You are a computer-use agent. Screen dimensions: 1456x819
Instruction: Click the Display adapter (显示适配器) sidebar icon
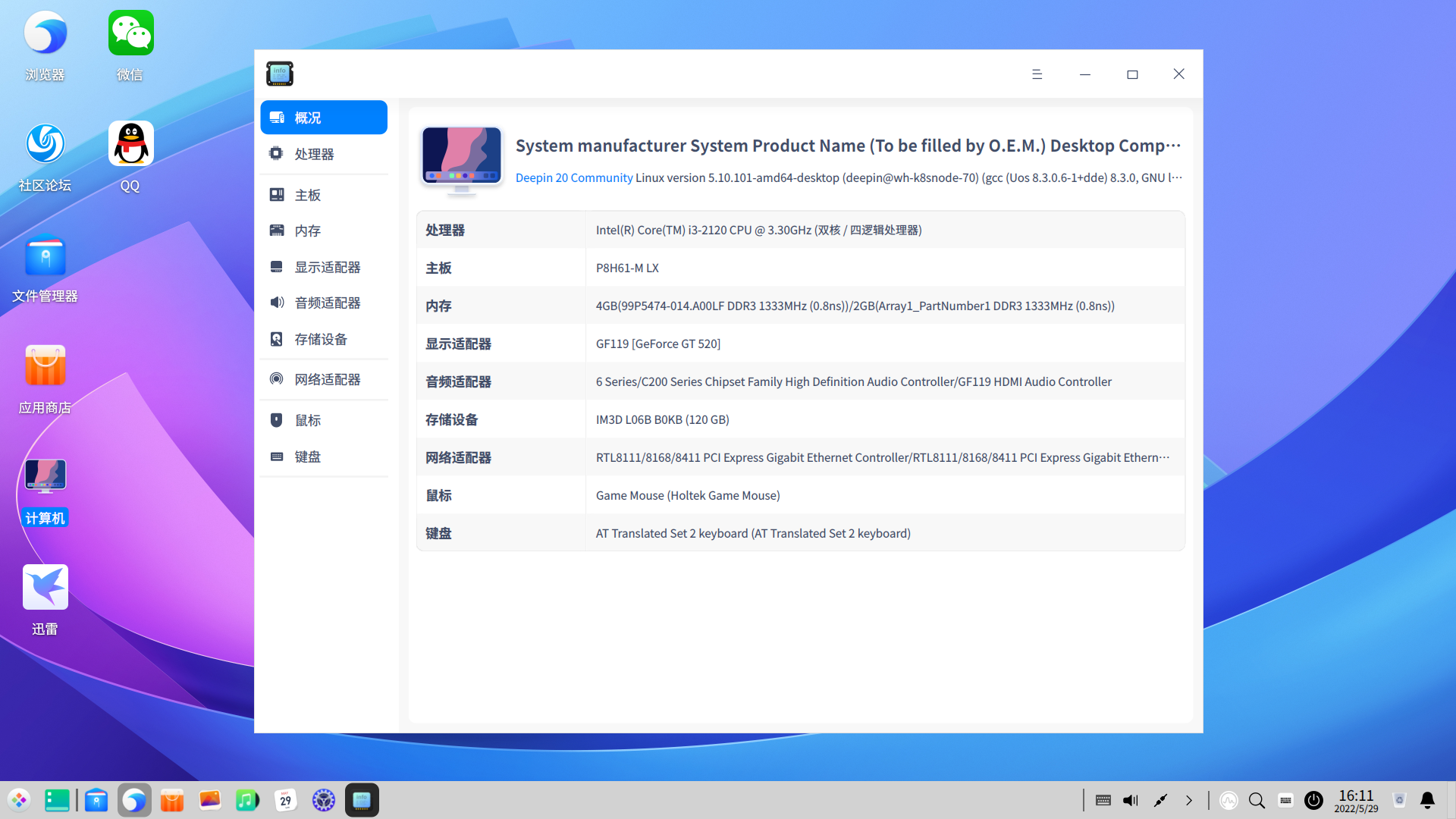coord(276,266)
